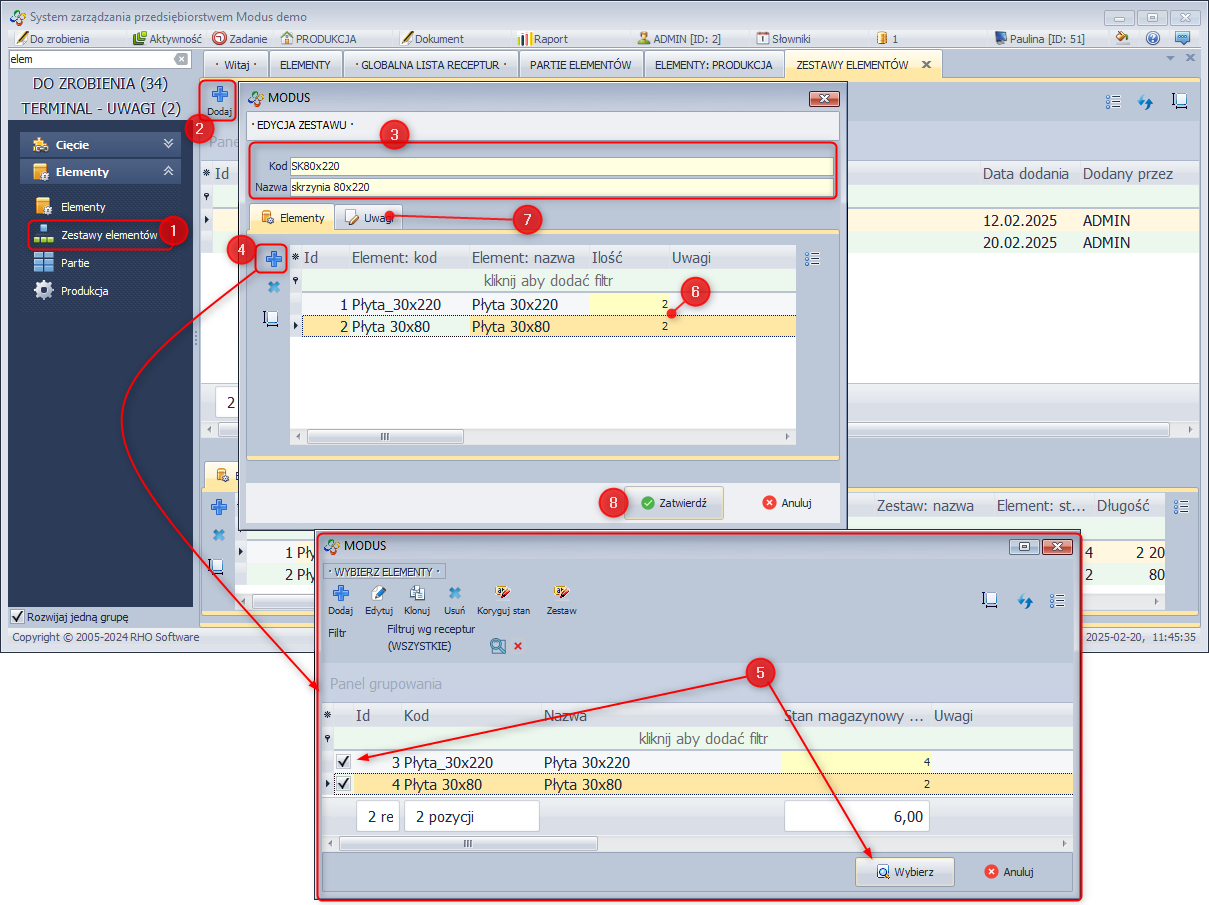Switch to the Uwagi tab in dialog
The height and width of the screenshot is (905, 1209).
click(368, 218)
